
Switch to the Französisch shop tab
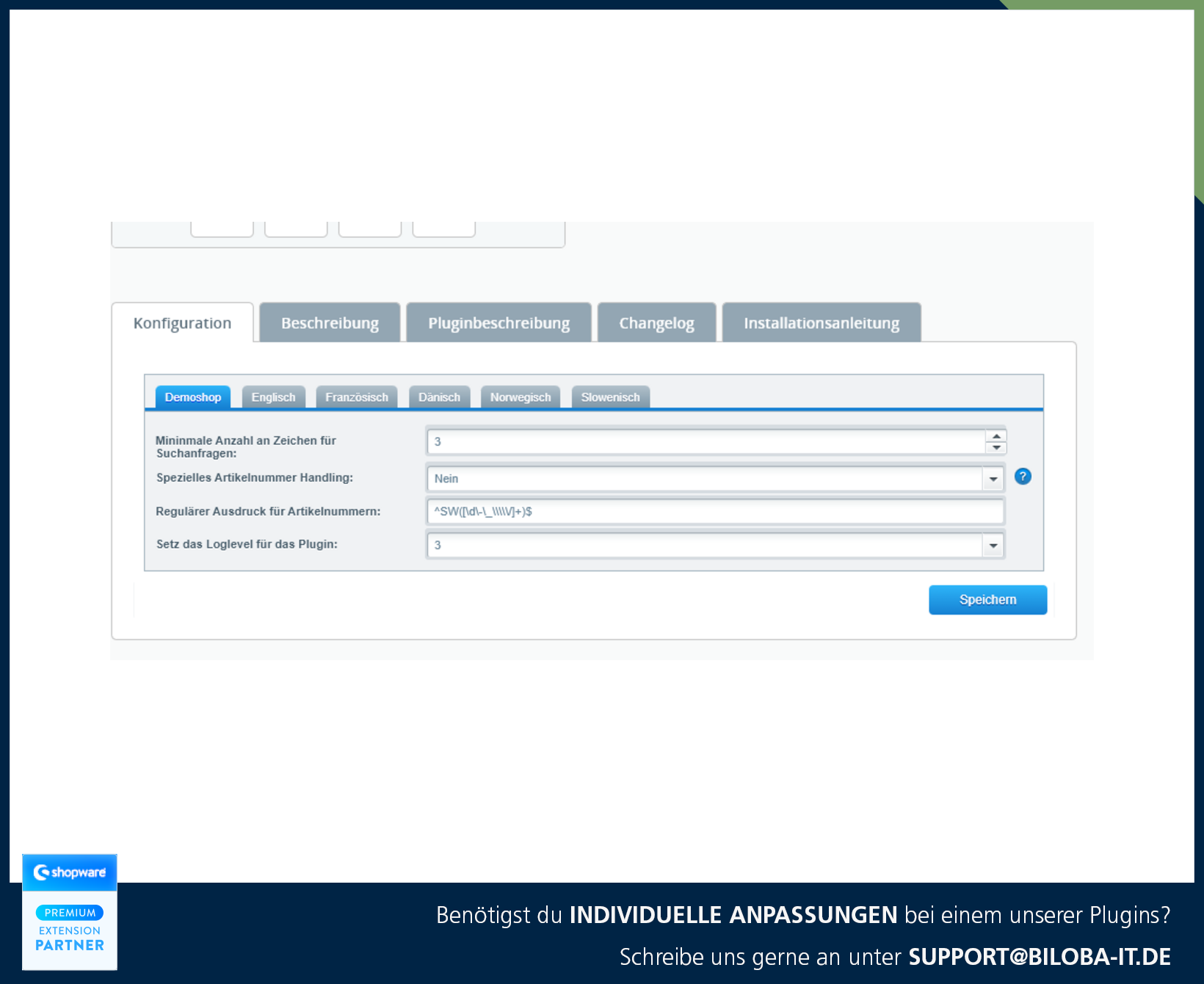pyautogui.click(x=357, y=397)
